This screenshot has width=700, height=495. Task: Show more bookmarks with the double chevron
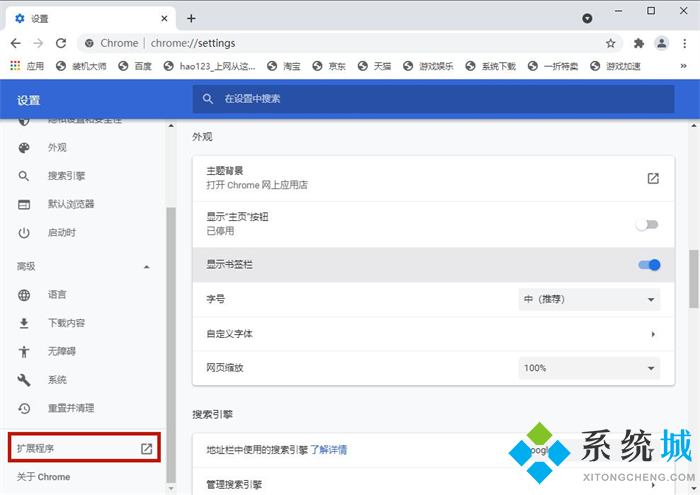click(683, 66)
